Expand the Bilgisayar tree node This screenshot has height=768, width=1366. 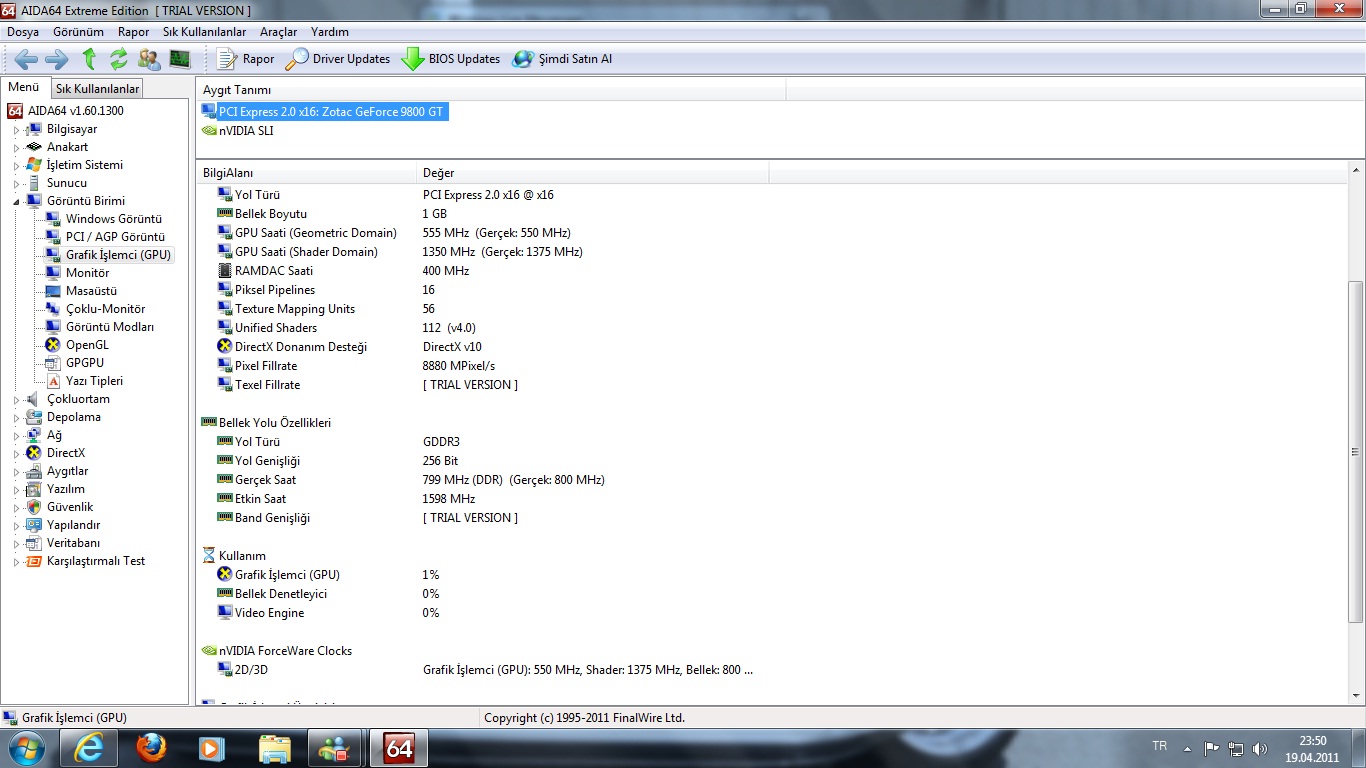16,130
